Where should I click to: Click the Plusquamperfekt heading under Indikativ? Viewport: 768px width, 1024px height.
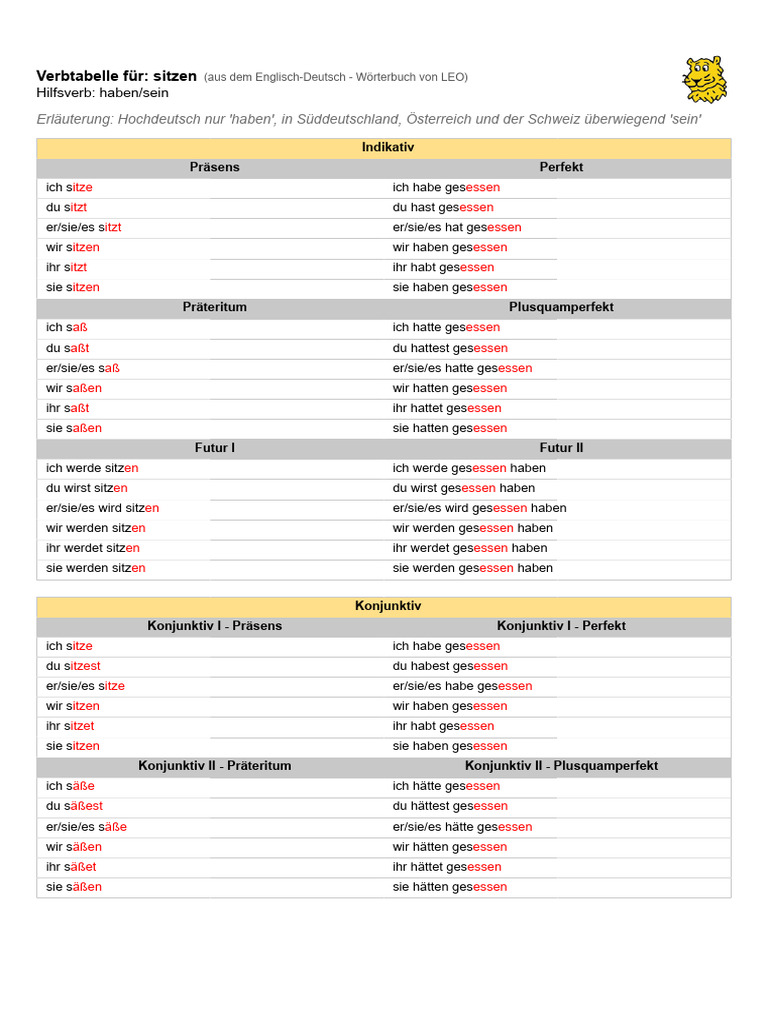pyautogui.click(x=561, y=307)
